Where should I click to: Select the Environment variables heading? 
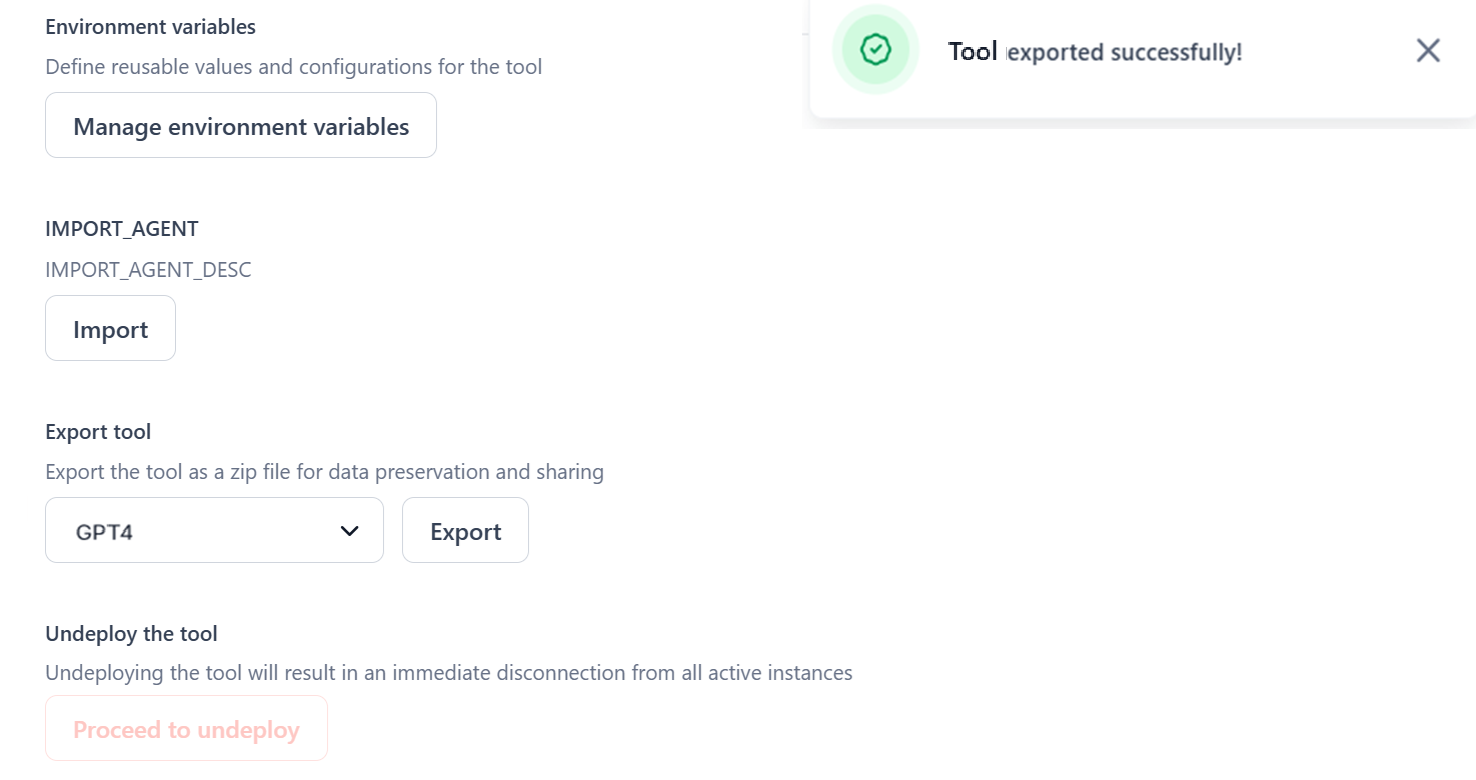[x=150, y=27]
